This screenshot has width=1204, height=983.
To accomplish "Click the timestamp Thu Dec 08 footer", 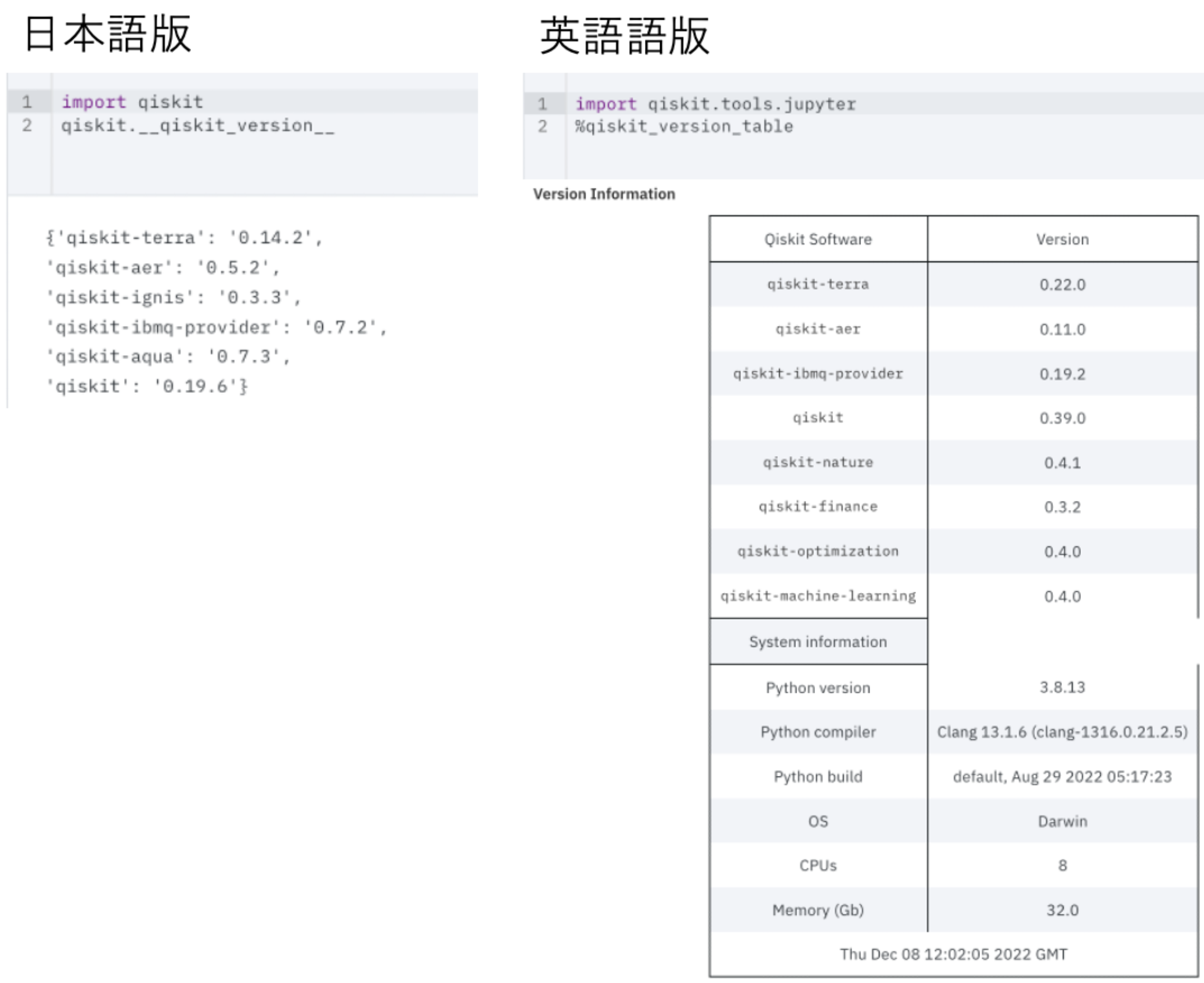I will pos(953,955).
